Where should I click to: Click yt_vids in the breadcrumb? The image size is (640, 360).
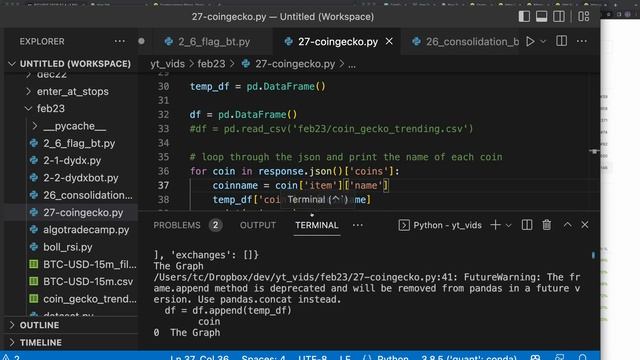pos(167,64)
